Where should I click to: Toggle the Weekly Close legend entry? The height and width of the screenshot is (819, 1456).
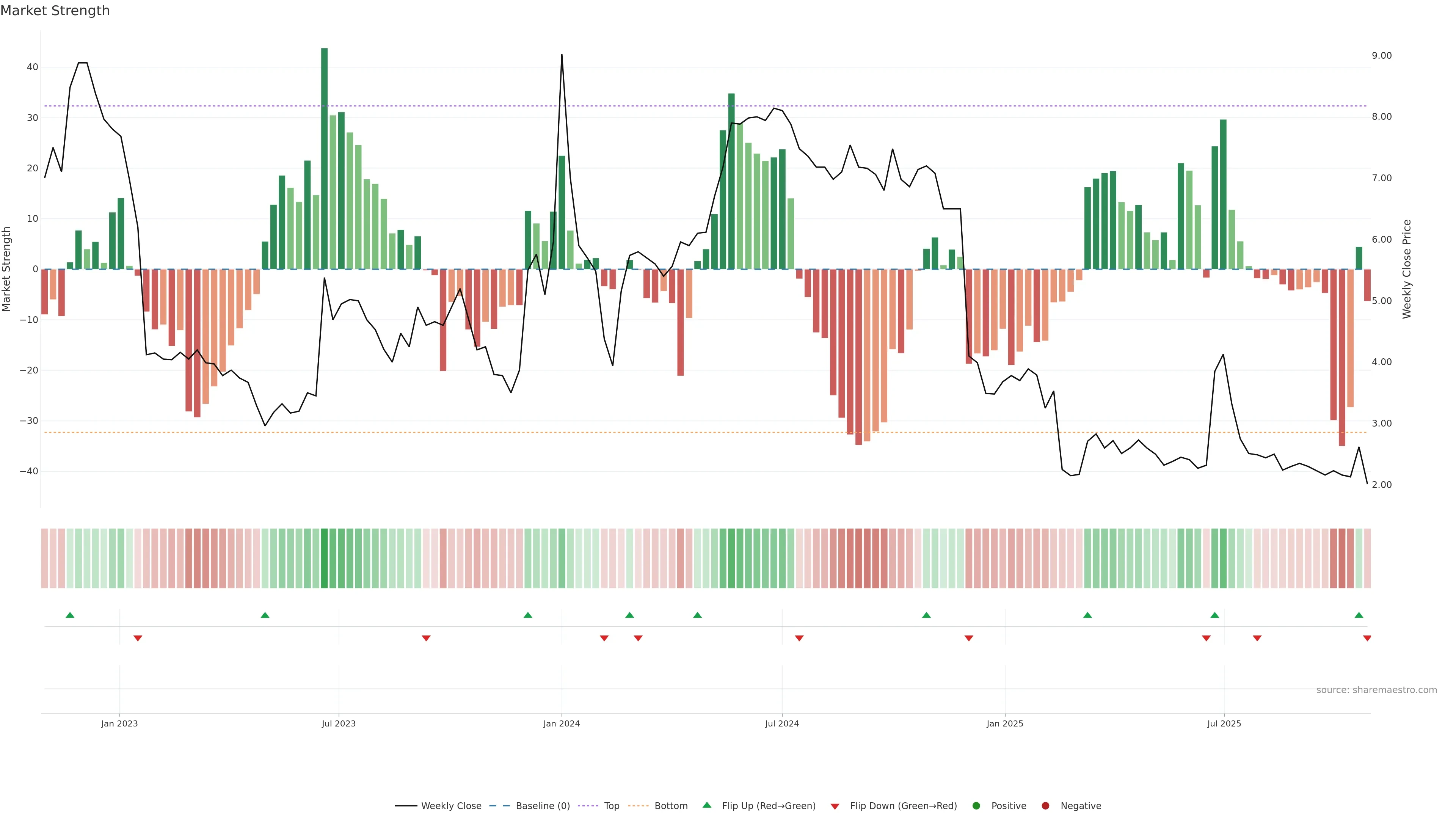(450, 806)
